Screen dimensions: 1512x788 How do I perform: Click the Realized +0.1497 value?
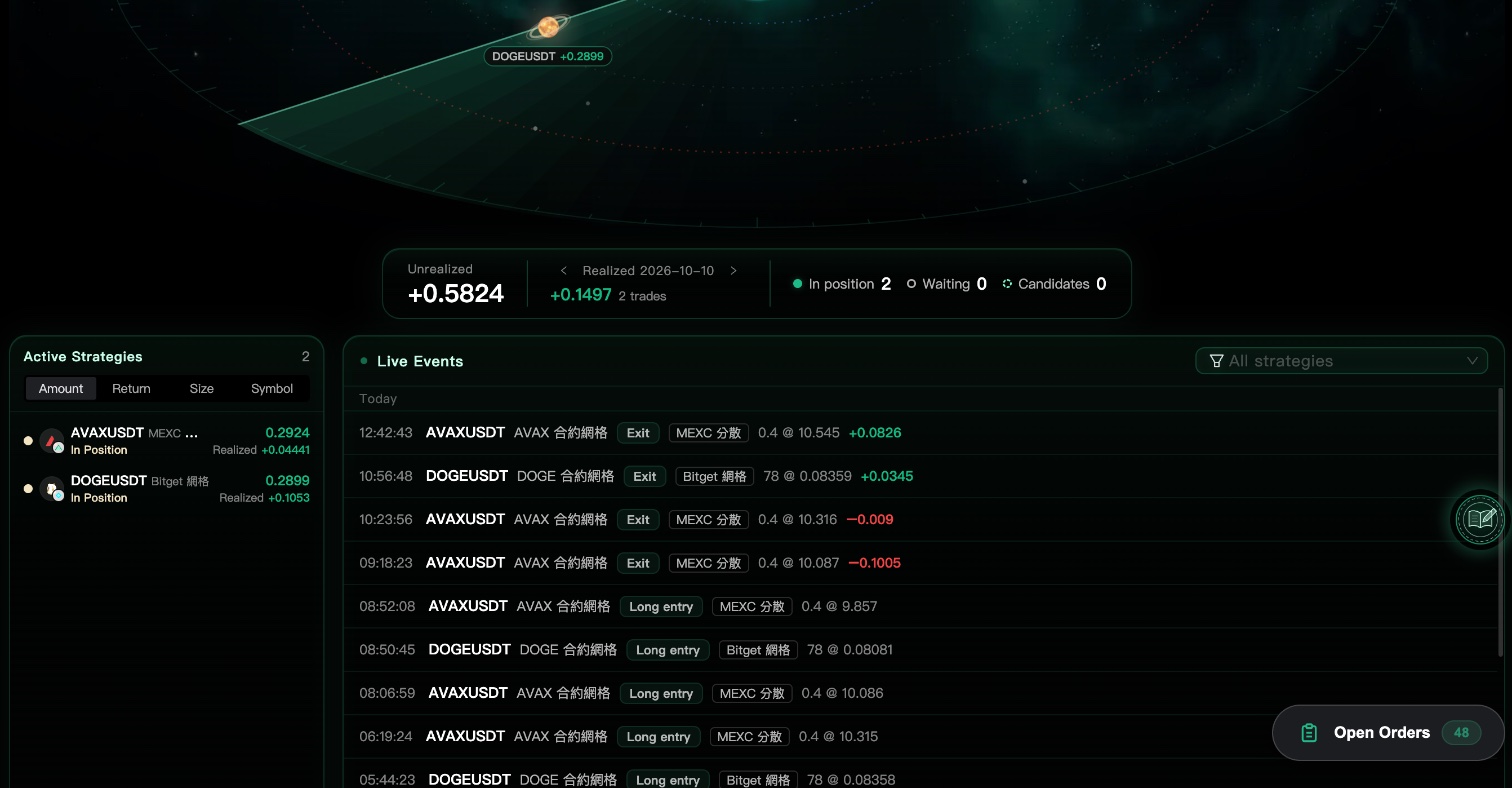click(x=581, y=295)
